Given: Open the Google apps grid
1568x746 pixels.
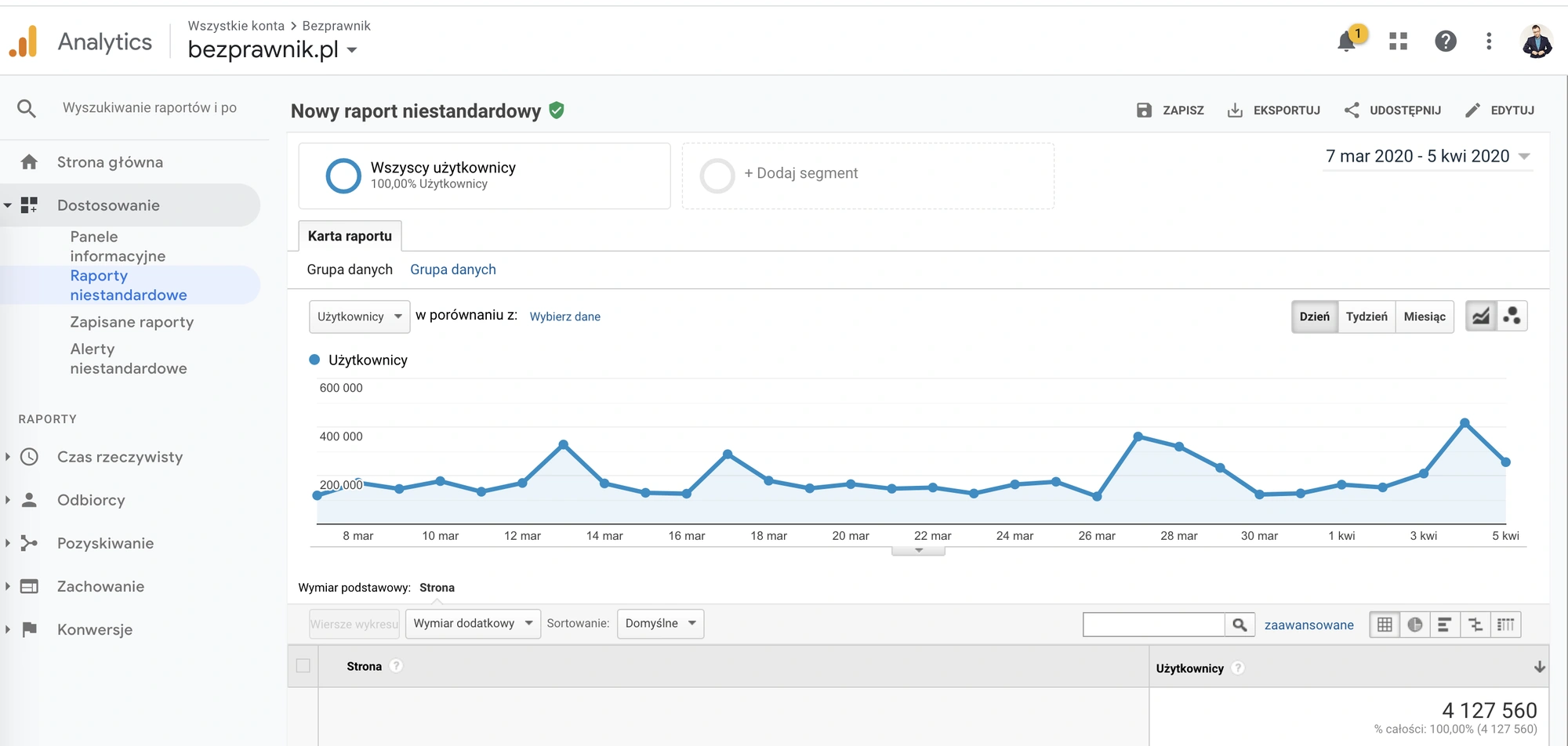Looking at the screenshot, I should pos(1398,41).
